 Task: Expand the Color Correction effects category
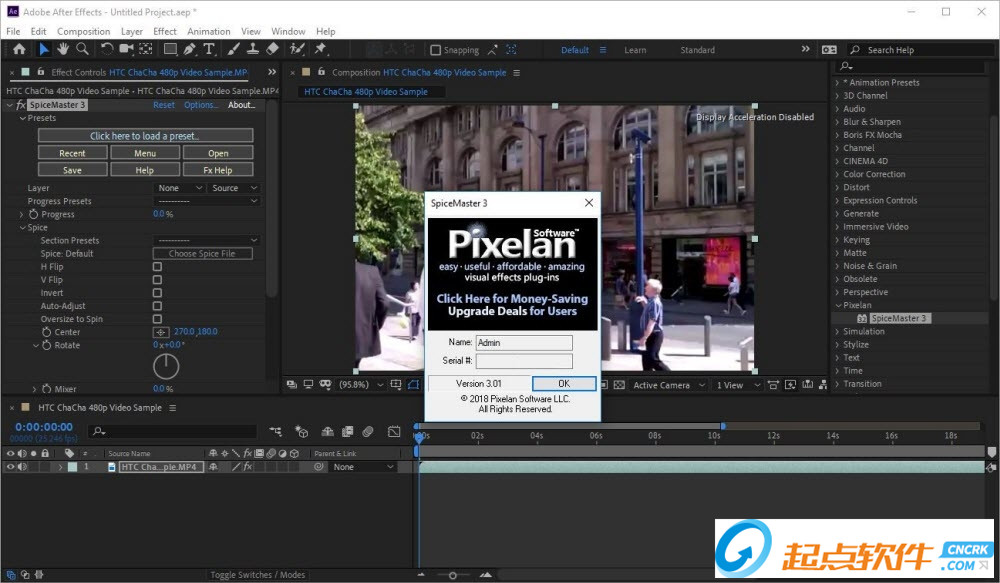pos(837,174)
